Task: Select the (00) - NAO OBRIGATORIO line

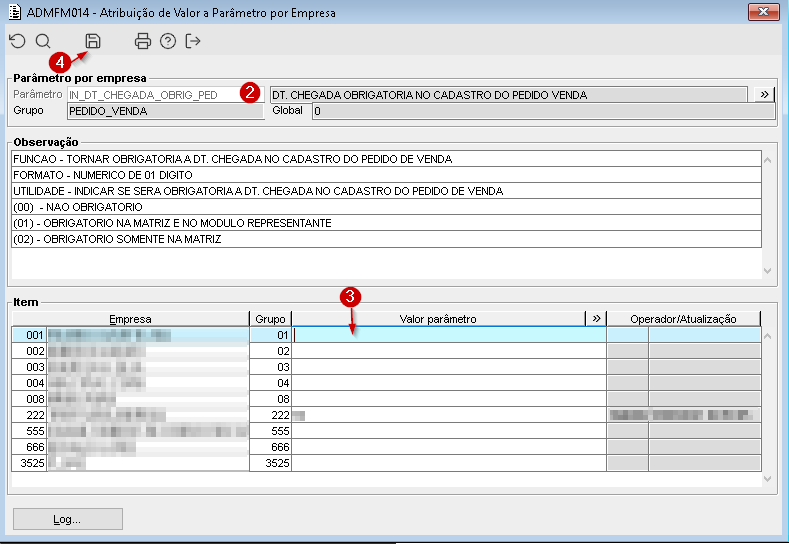Action: [x=386, y=207]
